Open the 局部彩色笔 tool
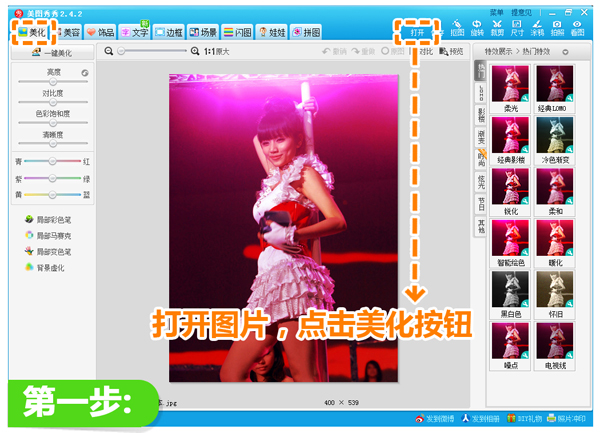The height and width of the screenshot is (433, 600). 52,219
